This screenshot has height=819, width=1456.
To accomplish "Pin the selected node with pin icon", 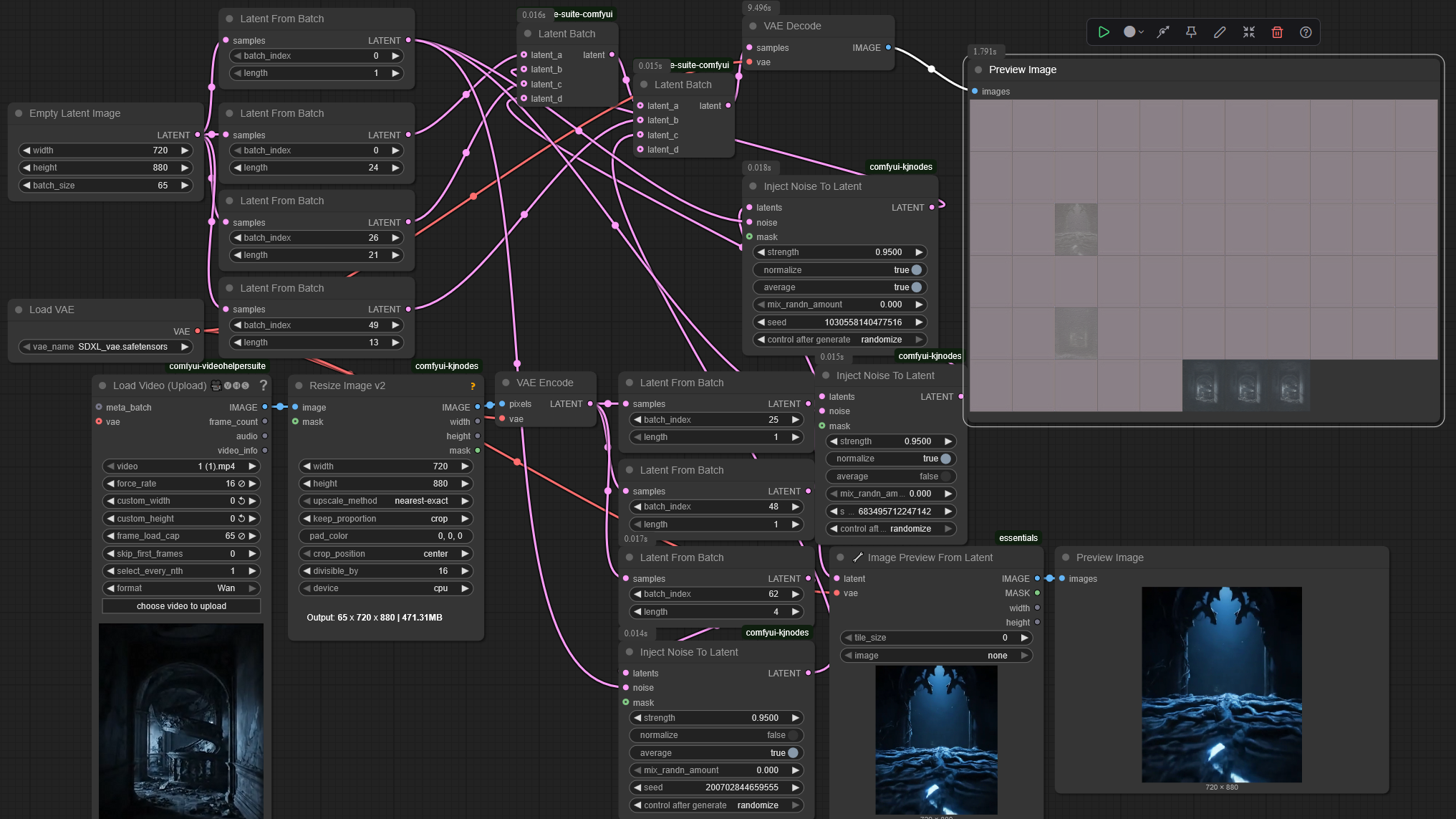I will tap(1191, 32).
